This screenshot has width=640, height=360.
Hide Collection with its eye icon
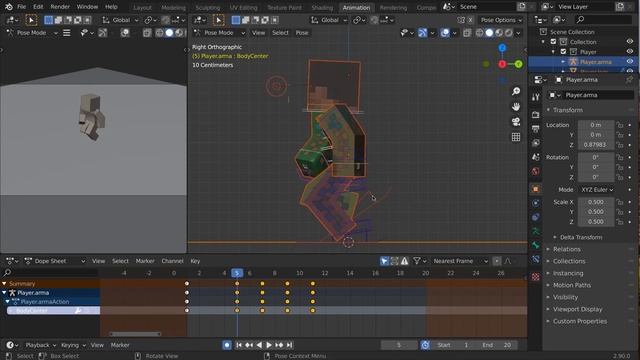point(630,42)
